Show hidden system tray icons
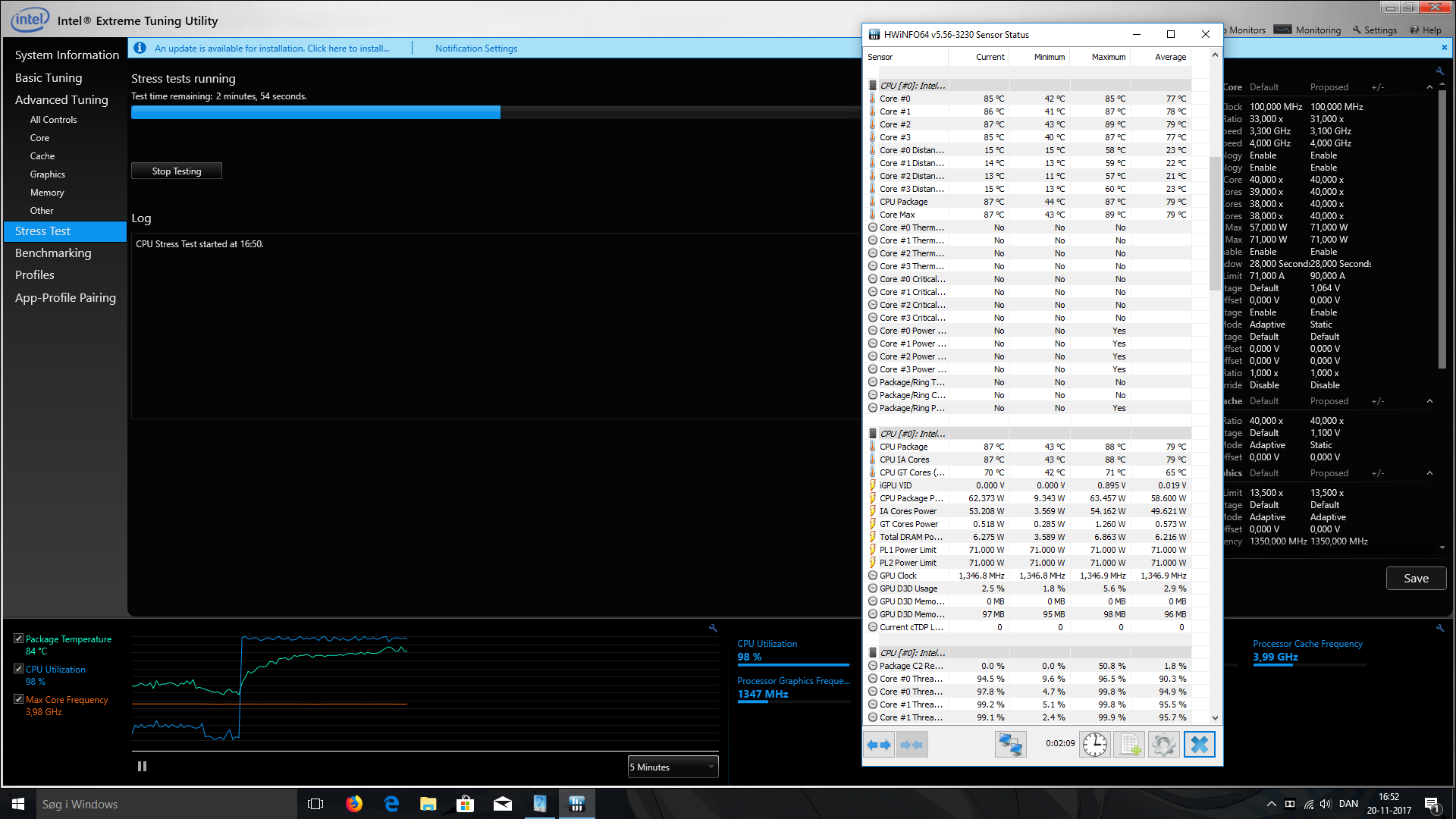Screen dimensions: 1456x819 [1271, 804]
